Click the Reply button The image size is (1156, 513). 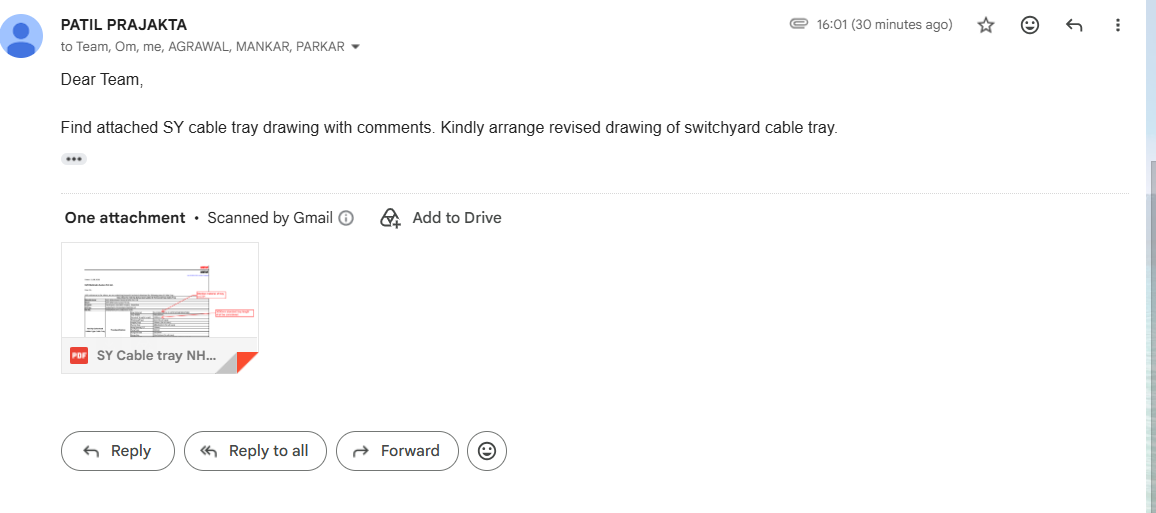pos(118,451)
